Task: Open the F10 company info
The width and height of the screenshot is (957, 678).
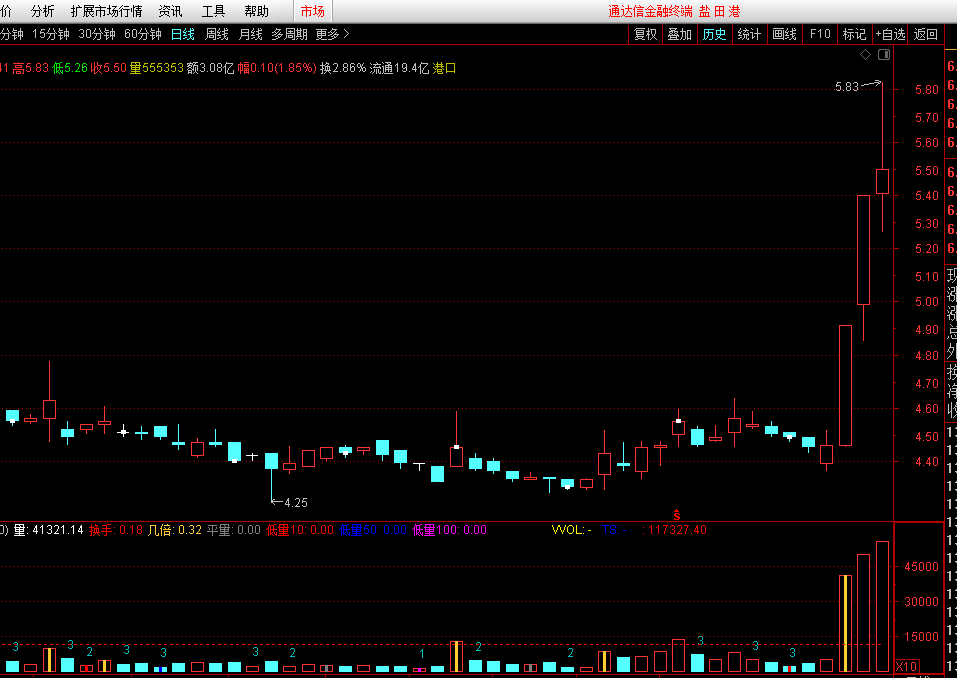Action: coord(820,34)
